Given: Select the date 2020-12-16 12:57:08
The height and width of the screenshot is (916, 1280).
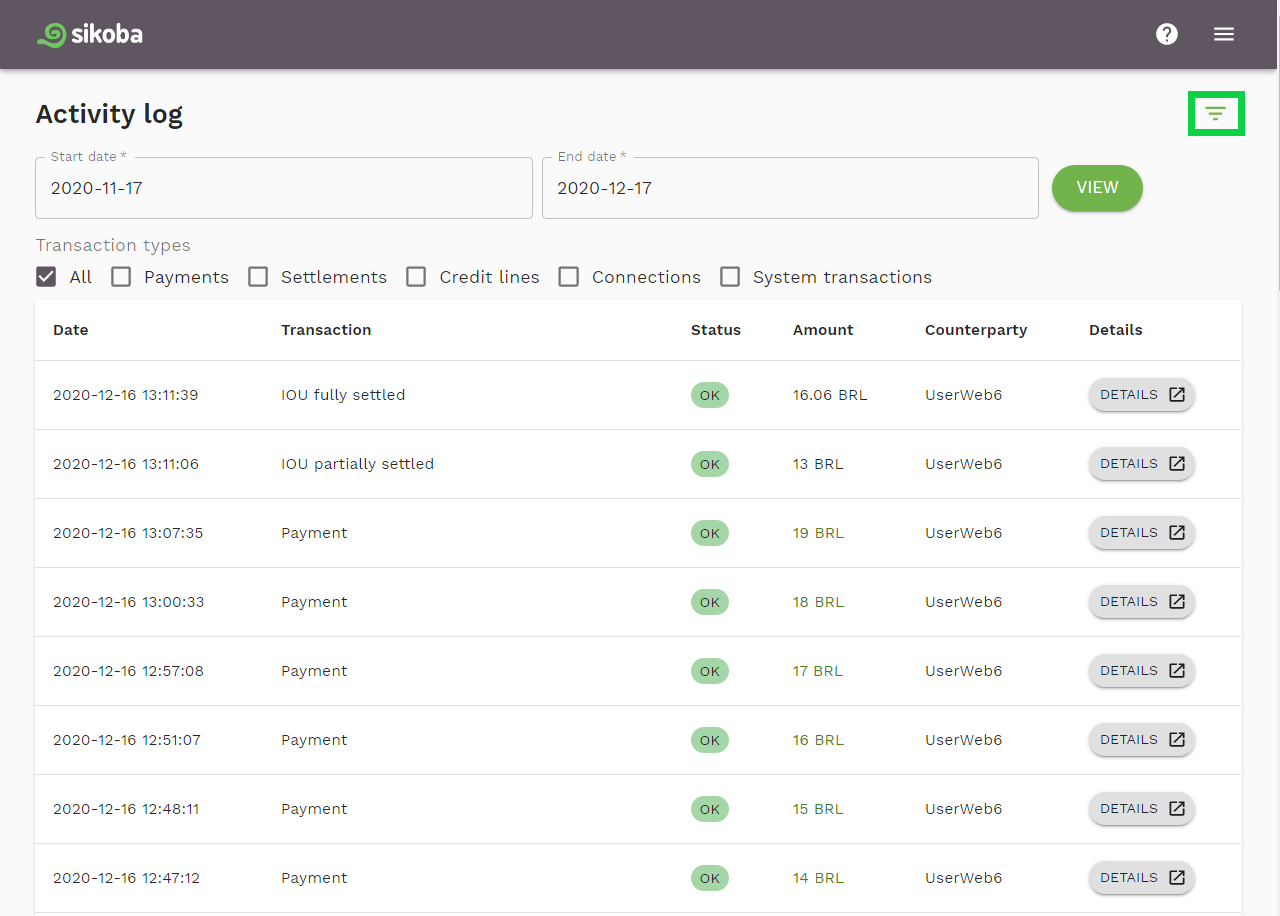Looking at the screenshot, I should [128, 671].
